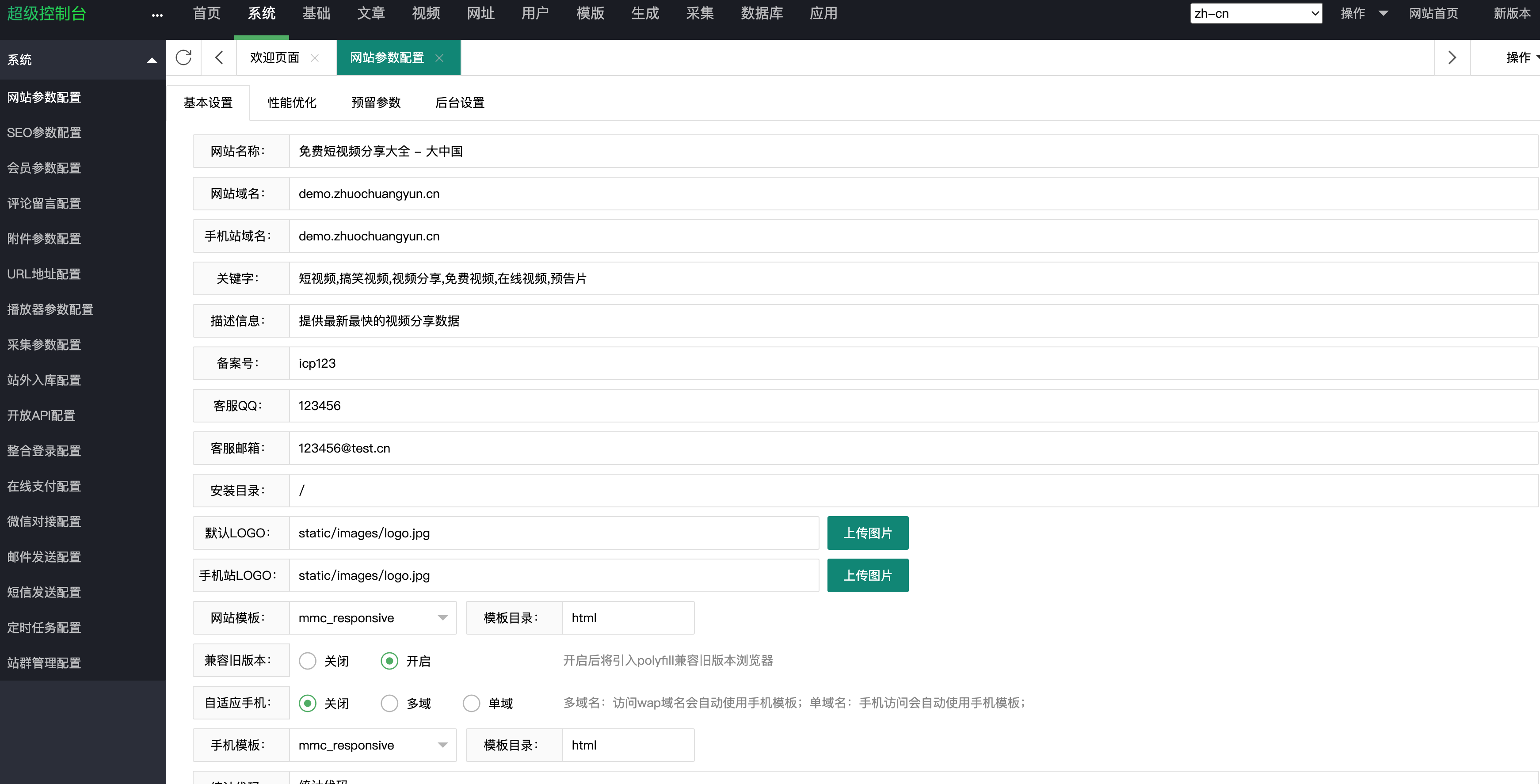Screen dimensions: 1540x784
Task: Click 上传图片 for 手机站LOGO
Action: point(867,575)
